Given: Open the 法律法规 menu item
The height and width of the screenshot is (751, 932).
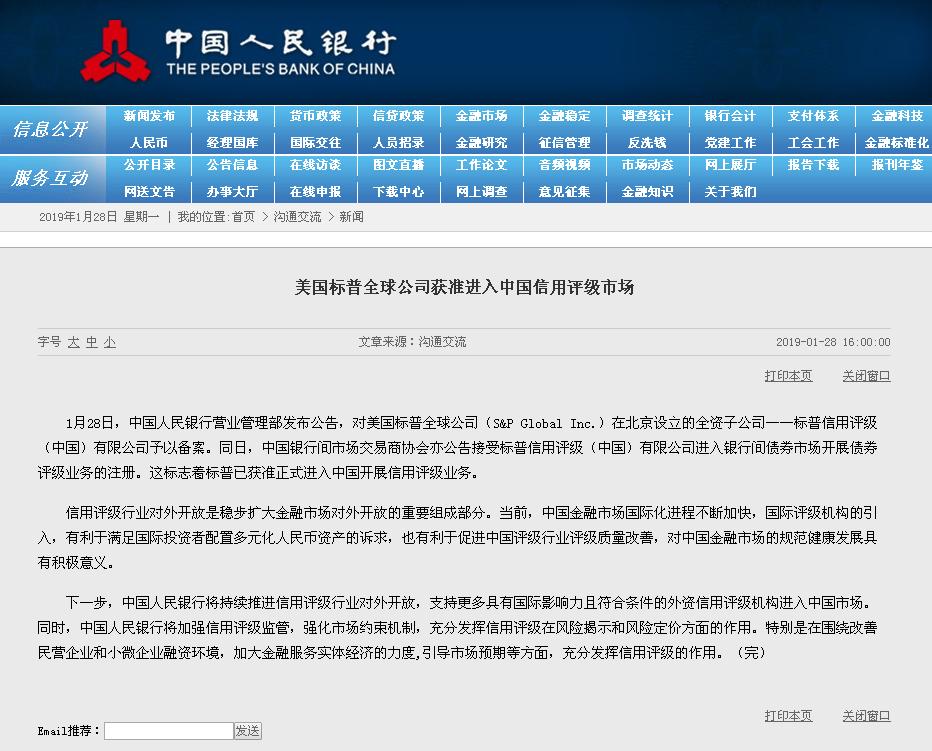Looking at the screenshot, I should [x=232, y=116].
